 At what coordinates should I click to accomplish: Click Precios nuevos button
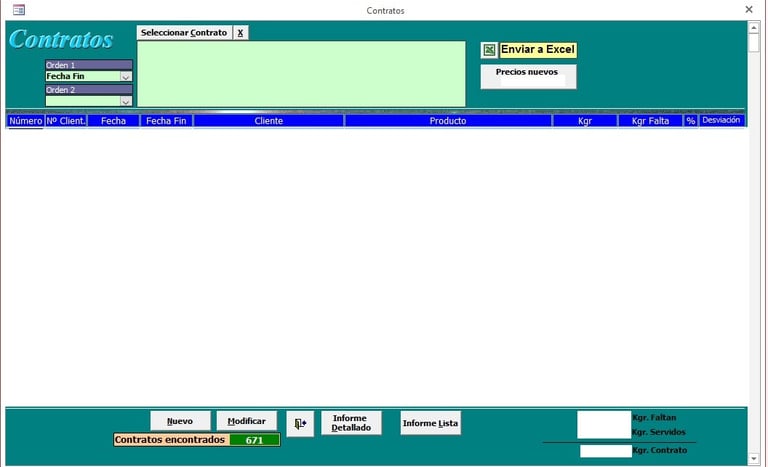click(528, 76)
